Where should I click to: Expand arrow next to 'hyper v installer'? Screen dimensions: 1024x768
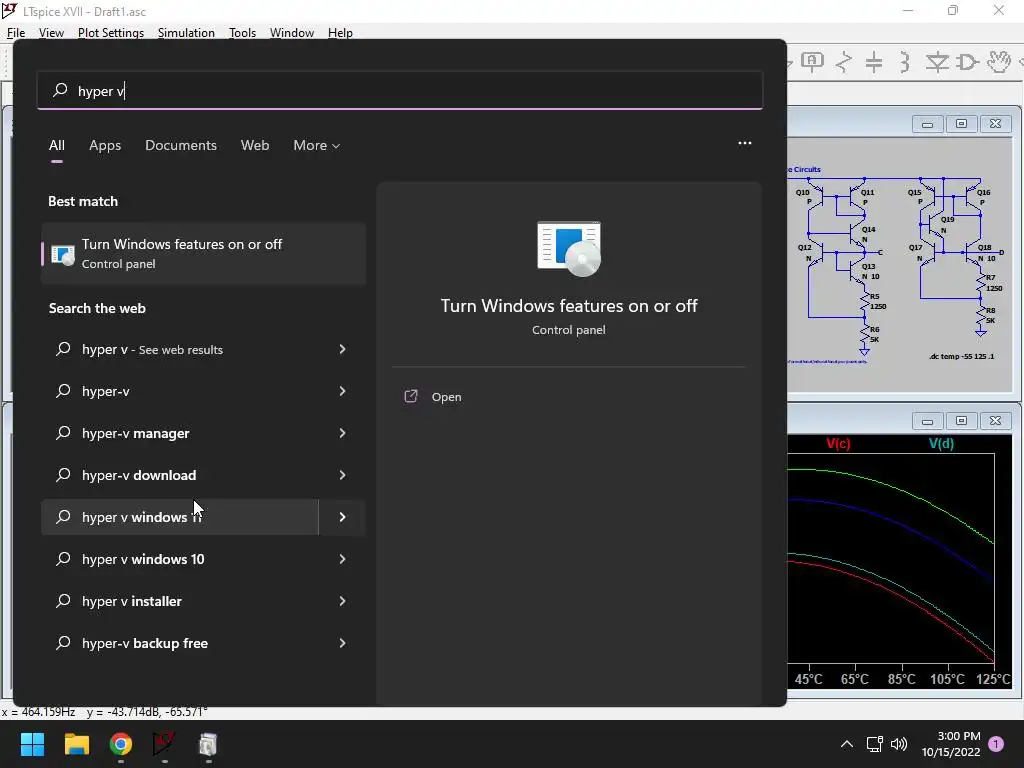pos(342,601)
